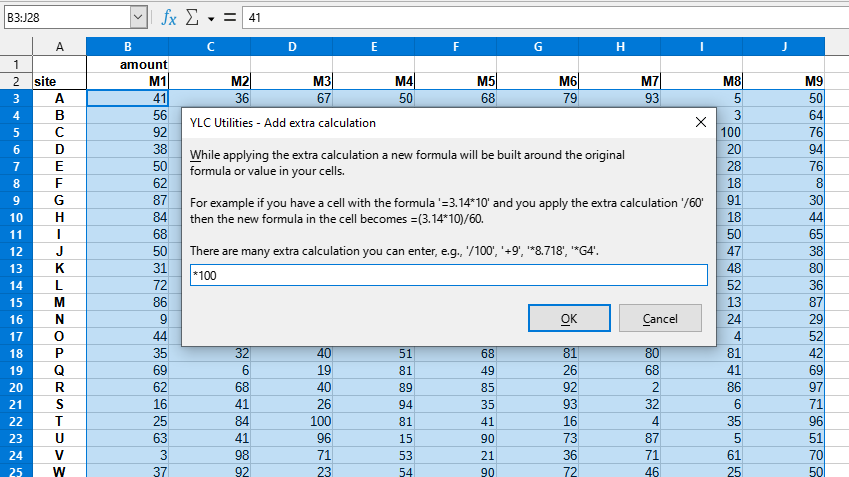Screen dimensions: 849x477
Task: Click the 'M5' header cell
Action: click(x=456, y=81)
